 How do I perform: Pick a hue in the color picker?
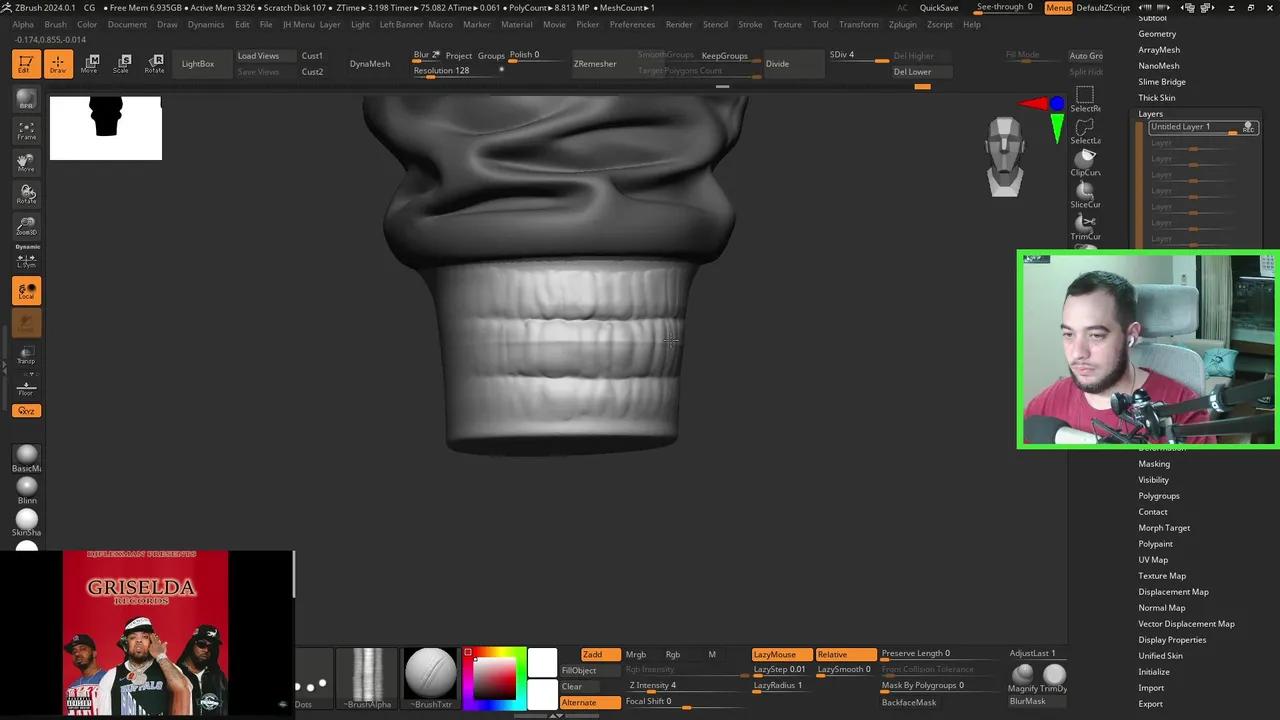coord(494,677)
